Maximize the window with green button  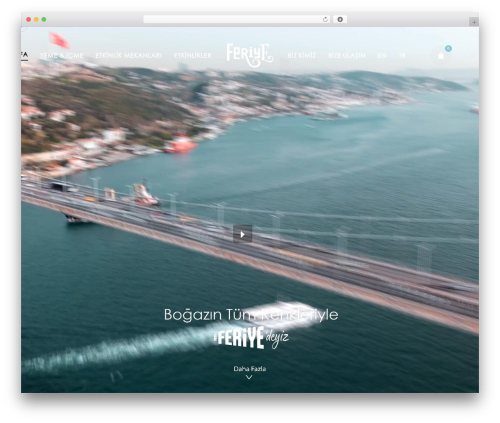(x=44, y=20)
